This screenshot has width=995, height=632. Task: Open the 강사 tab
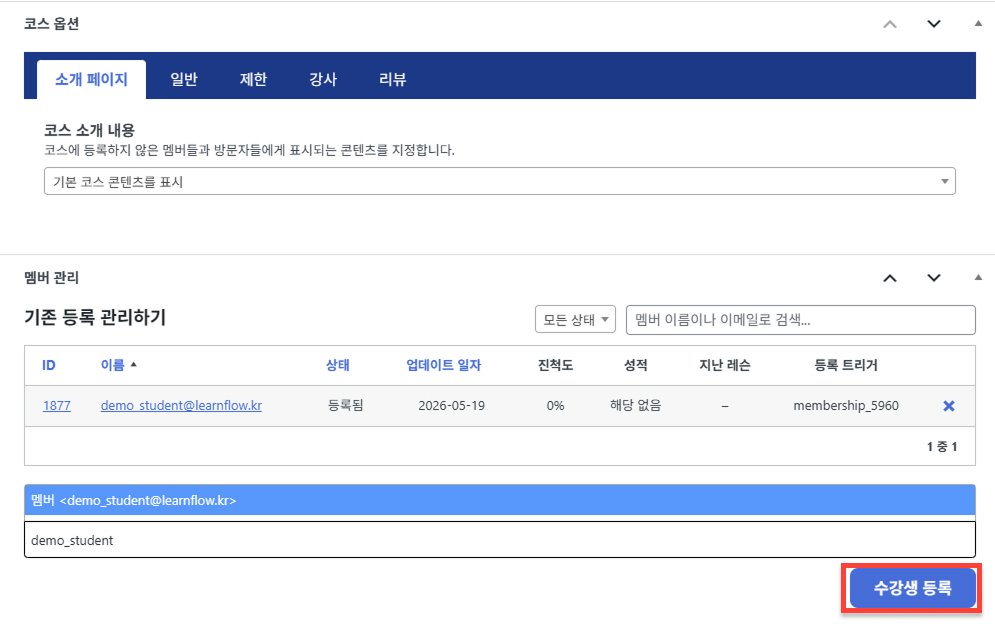(322, 79)
